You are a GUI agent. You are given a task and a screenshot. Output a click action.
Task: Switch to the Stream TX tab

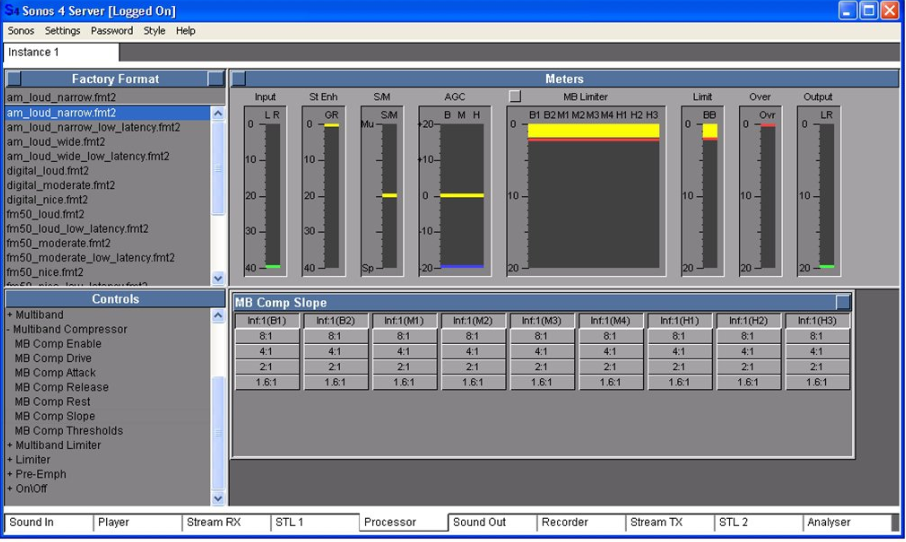pyautogui.click(x=670, y=522)
